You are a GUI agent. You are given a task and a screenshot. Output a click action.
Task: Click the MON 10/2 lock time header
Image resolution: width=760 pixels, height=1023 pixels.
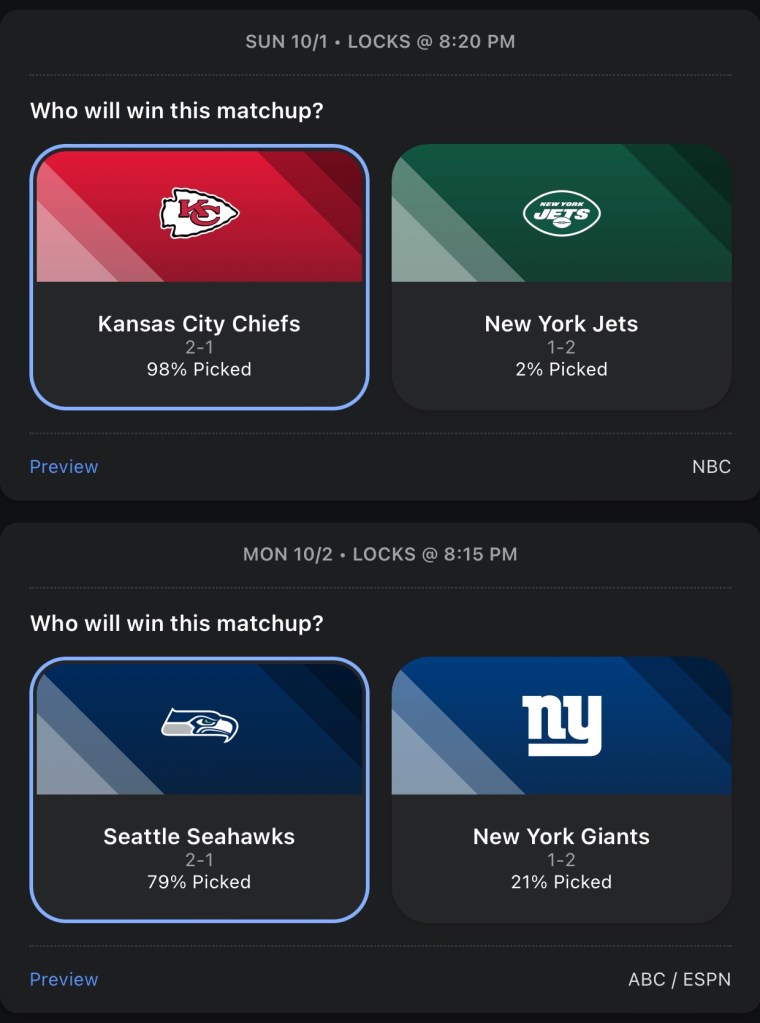(380, 554)
